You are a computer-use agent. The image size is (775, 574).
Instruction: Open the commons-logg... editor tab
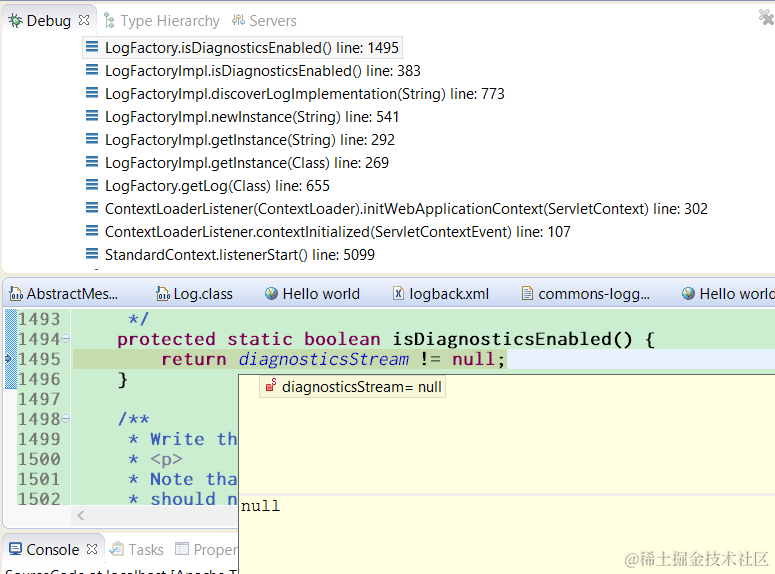tap(586, 294)
